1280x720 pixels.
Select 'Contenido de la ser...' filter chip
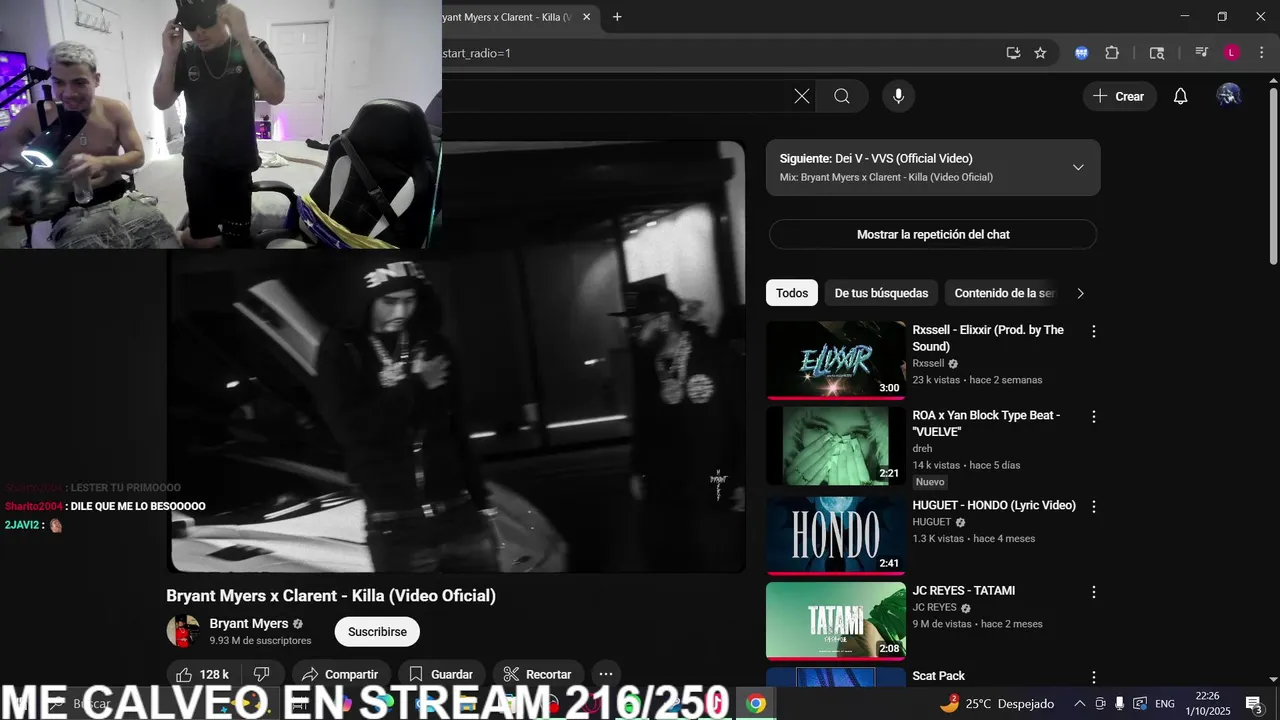coord(1004,293)
